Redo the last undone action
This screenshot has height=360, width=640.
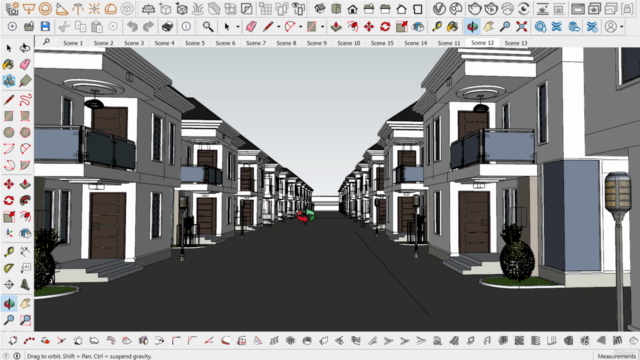pyautogui.click(x=148, y=27)
